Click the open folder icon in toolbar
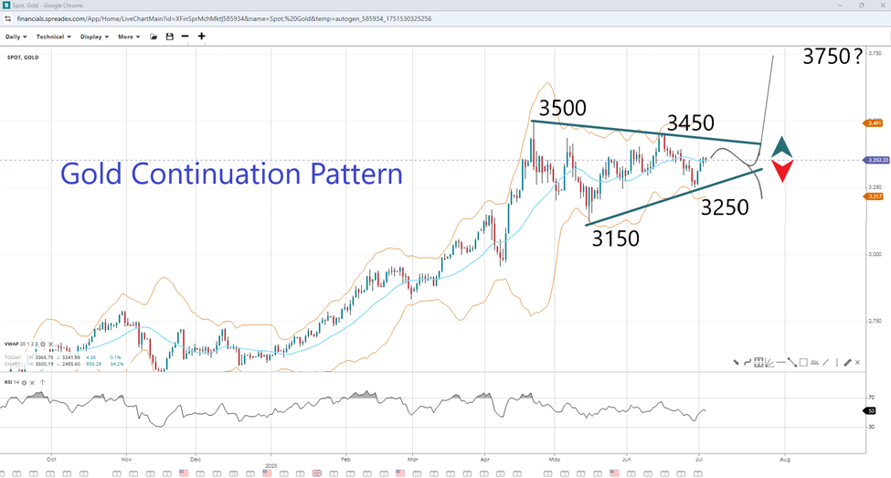Viewport: 891px width, 478px height. click(x=154, y=37)
